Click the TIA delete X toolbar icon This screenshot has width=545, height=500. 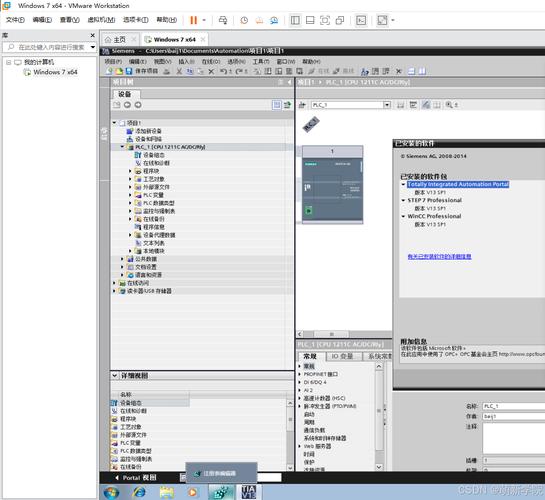pyautogui.click(x=211, y=71)
